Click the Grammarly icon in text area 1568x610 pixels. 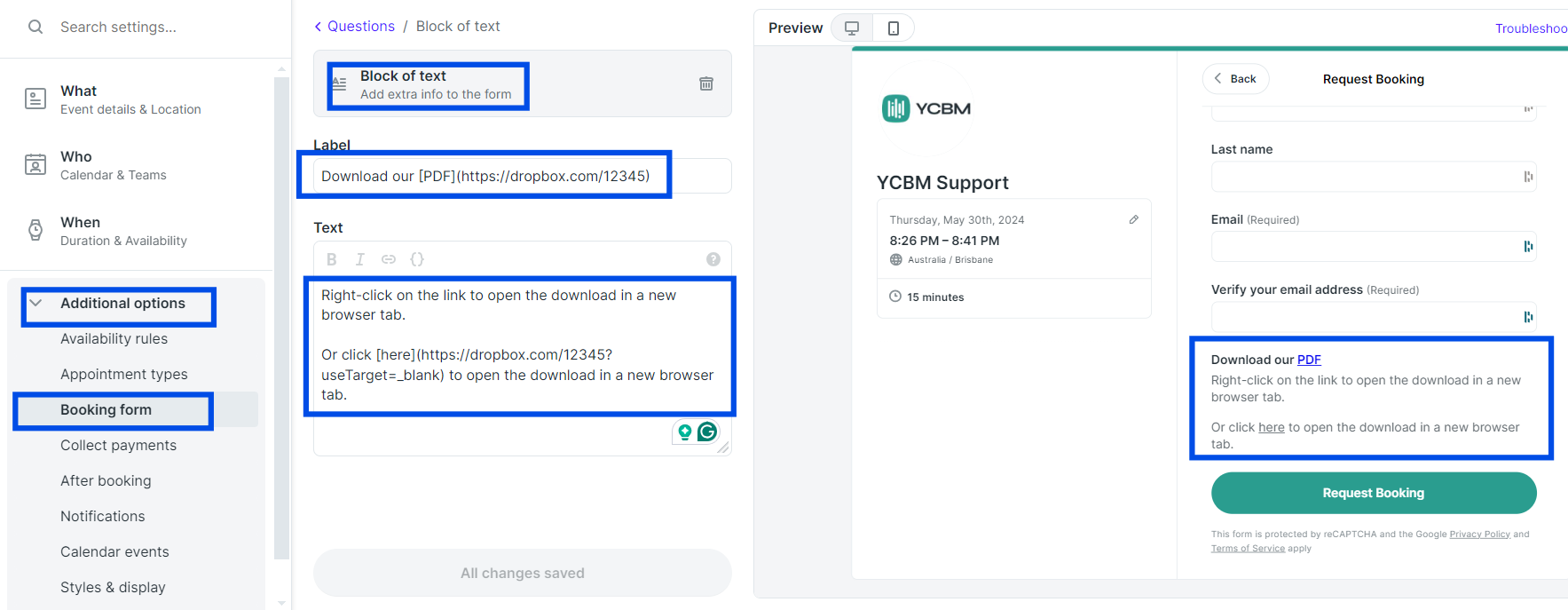point(707,432)
